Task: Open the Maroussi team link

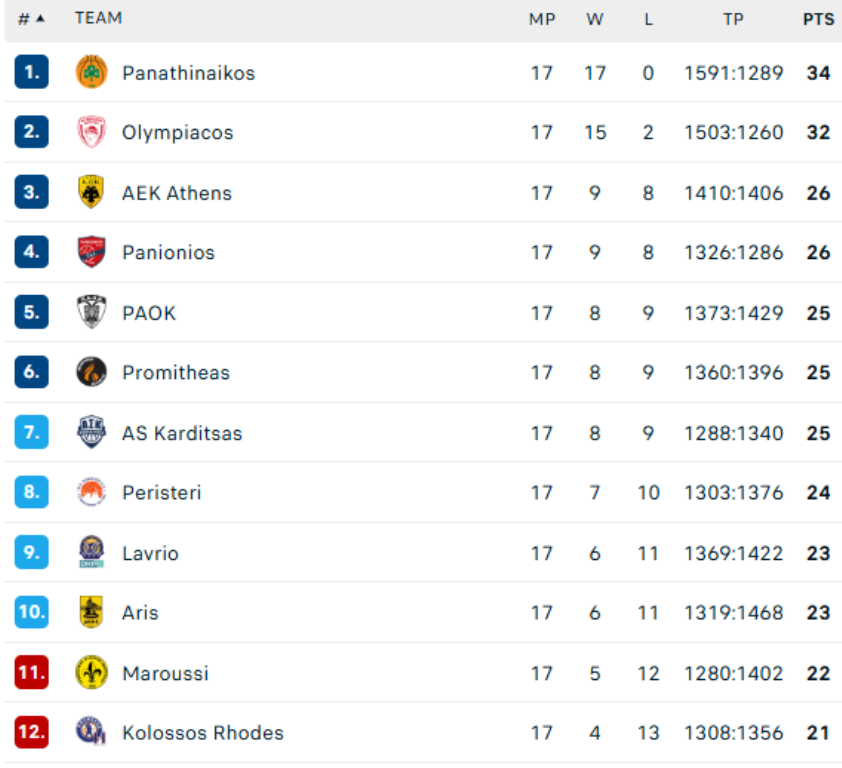Action: (165, 673)
